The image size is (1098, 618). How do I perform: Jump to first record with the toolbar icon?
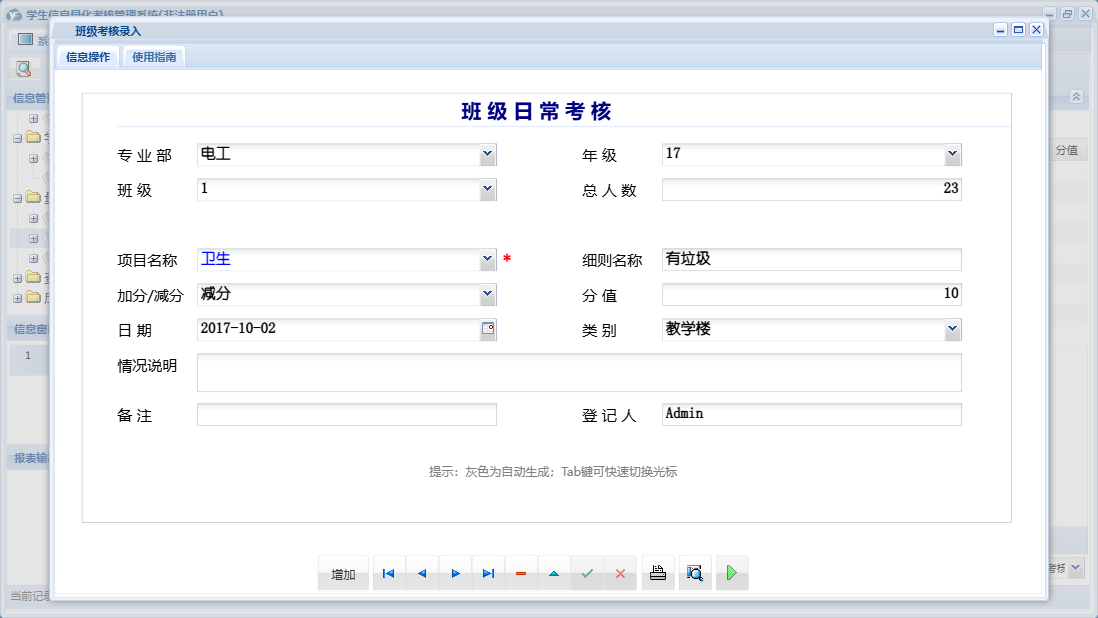388,573
